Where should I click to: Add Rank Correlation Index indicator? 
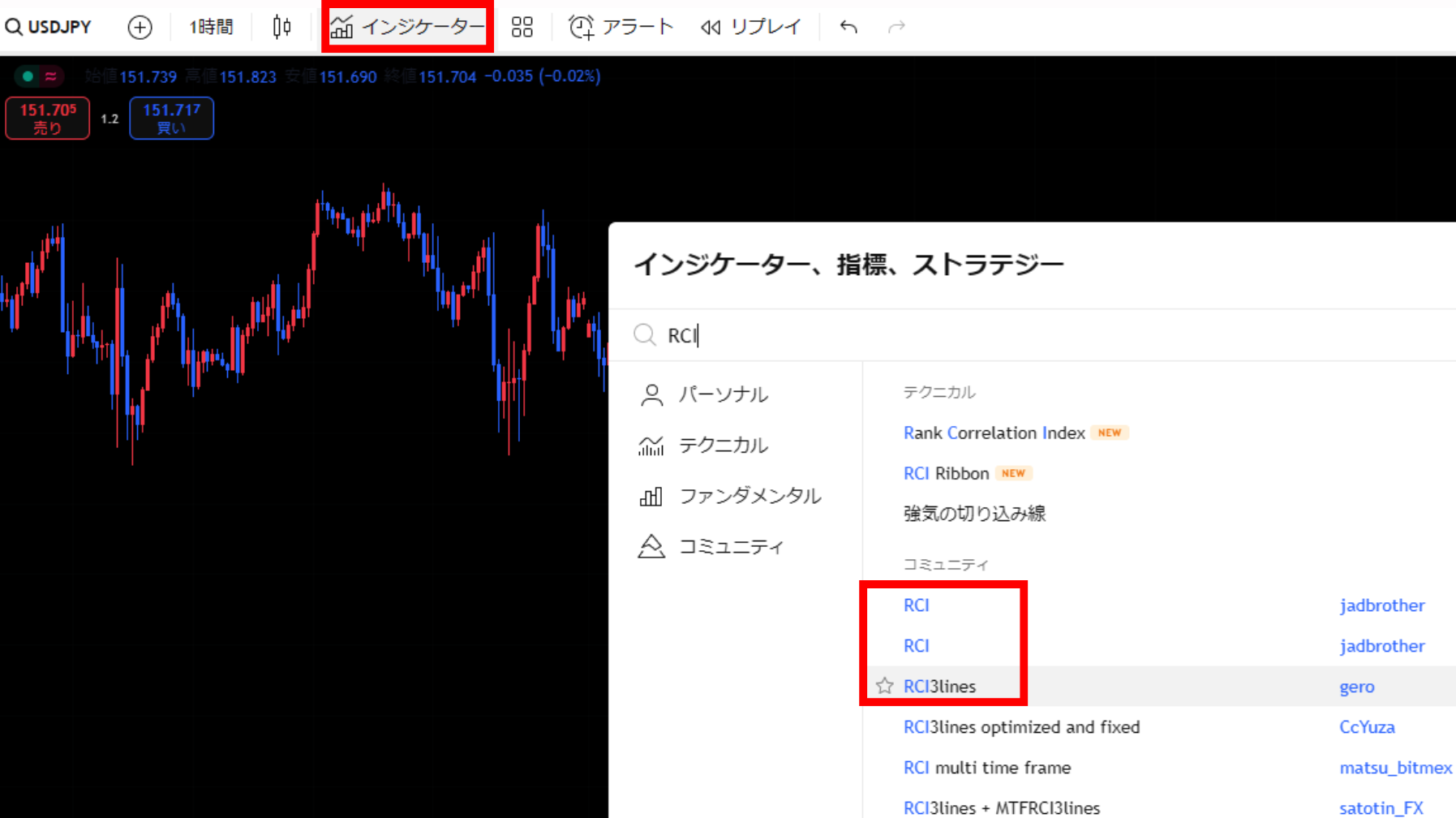click(x=994, y=433)
